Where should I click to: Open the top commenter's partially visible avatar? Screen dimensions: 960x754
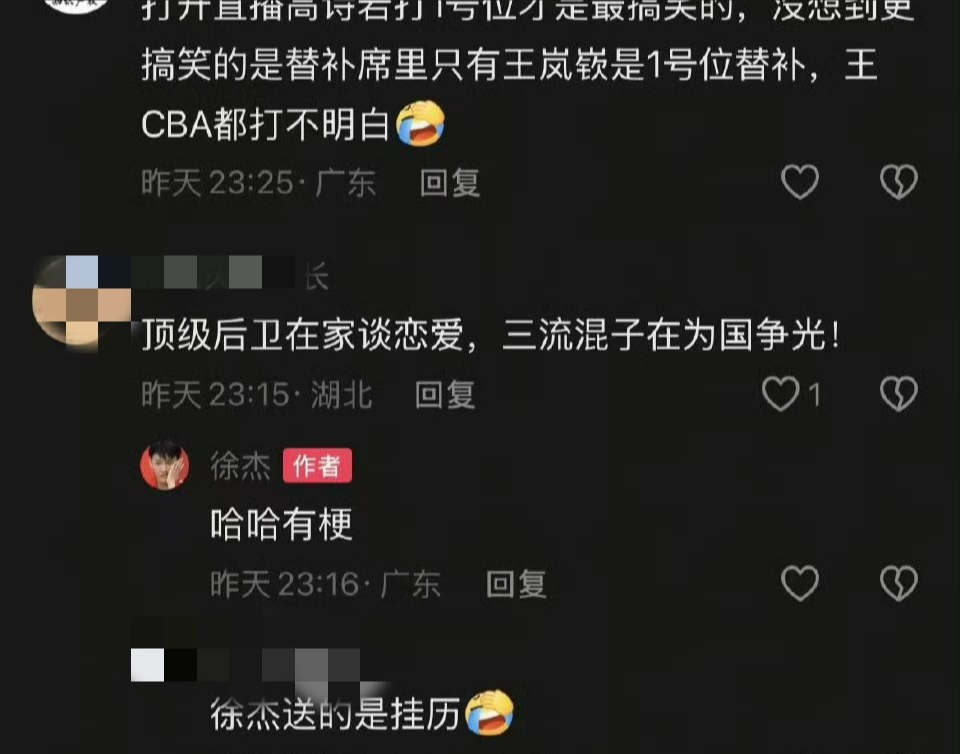point(77,5)
